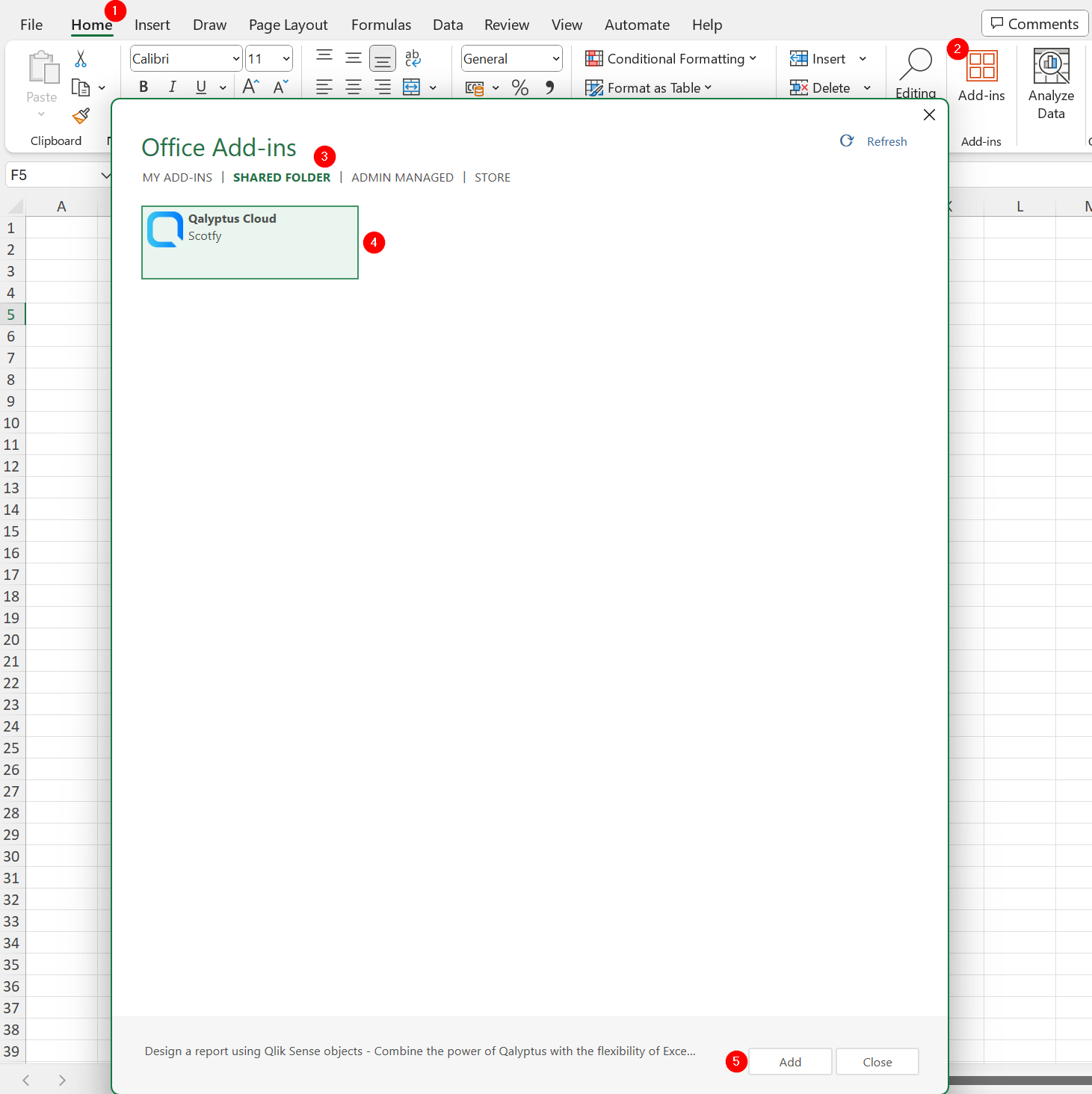
Task: Open the STORE tab in Office Add-ins
Action: [x=492, y=177]
